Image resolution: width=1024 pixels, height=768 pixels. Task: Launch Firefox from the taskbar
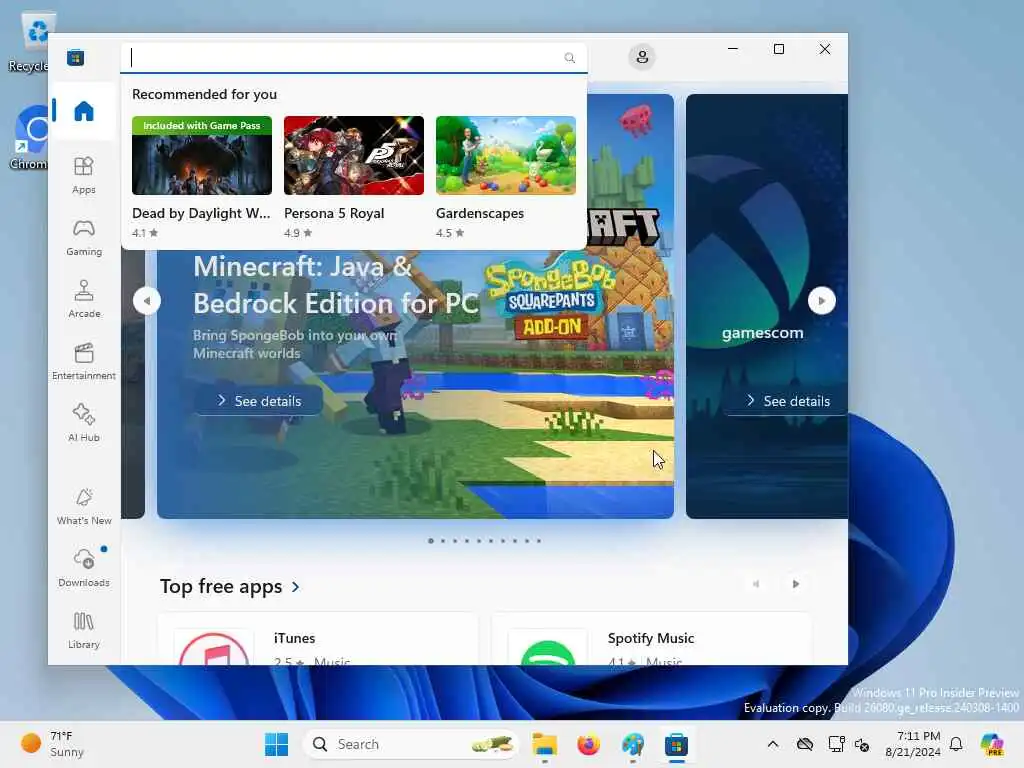point(588,744)
